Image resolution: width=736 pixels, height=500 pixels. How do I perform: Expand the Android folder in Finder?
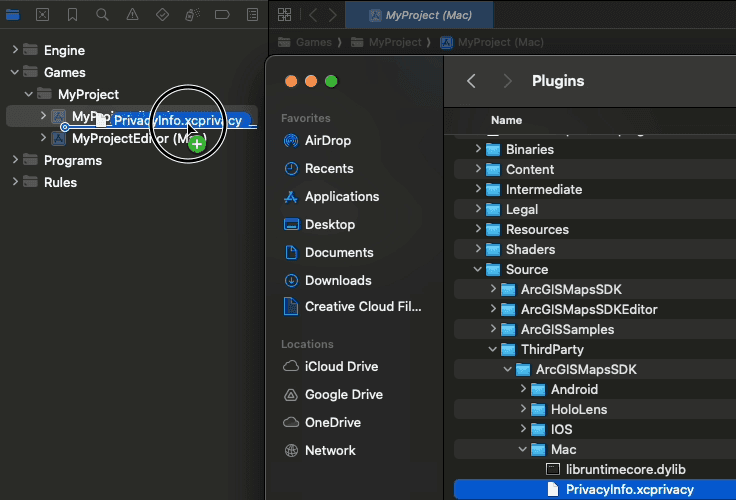point(523,389)
